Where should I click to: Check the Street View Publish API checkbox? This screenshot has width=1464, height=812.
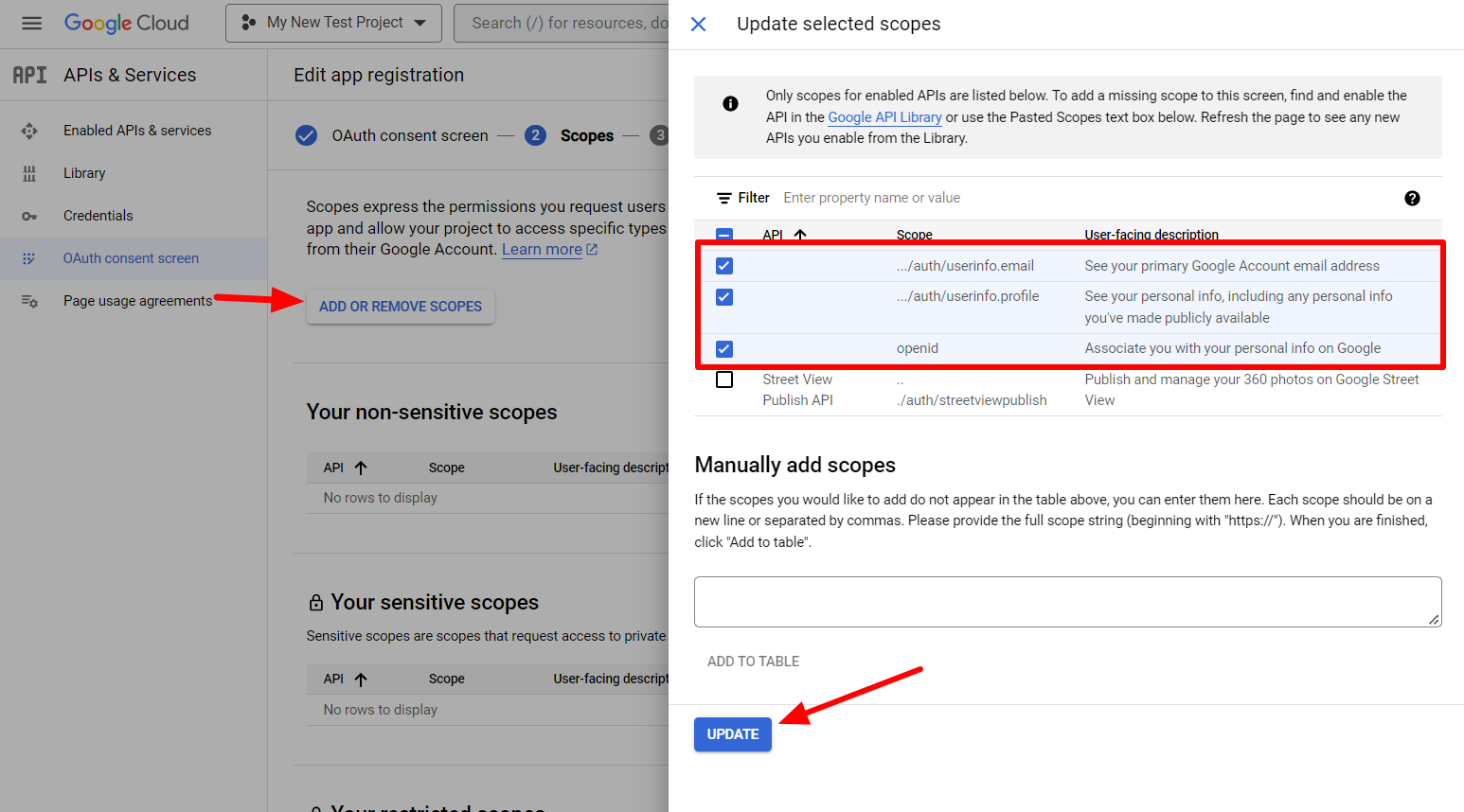coord(724,380)
